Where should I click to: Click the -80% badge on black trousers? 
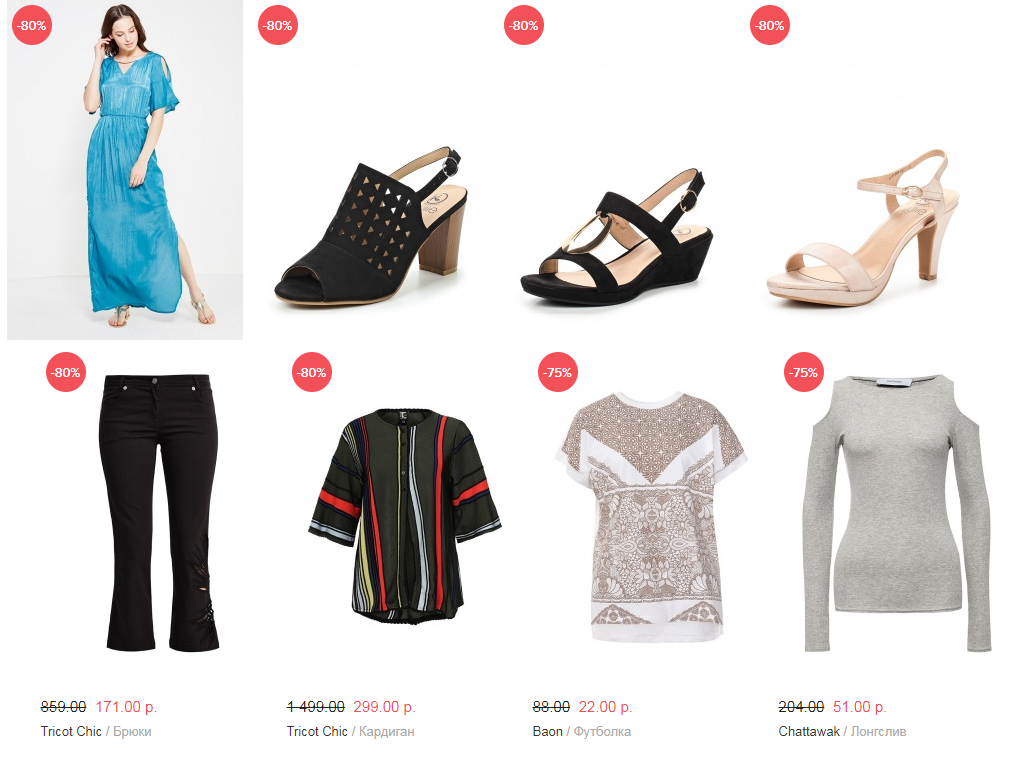coord(66,372)
